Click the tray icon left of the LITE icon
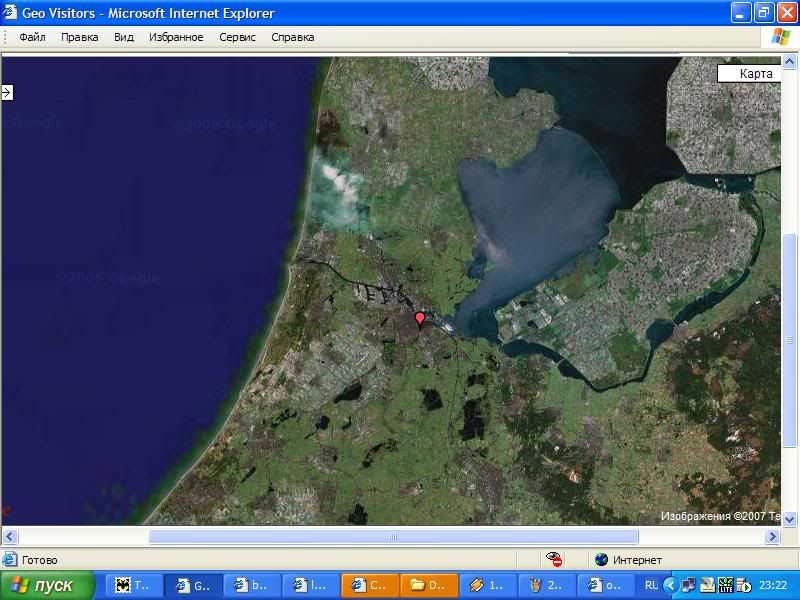Screen dimensions: 800x600 click(707, 585)
